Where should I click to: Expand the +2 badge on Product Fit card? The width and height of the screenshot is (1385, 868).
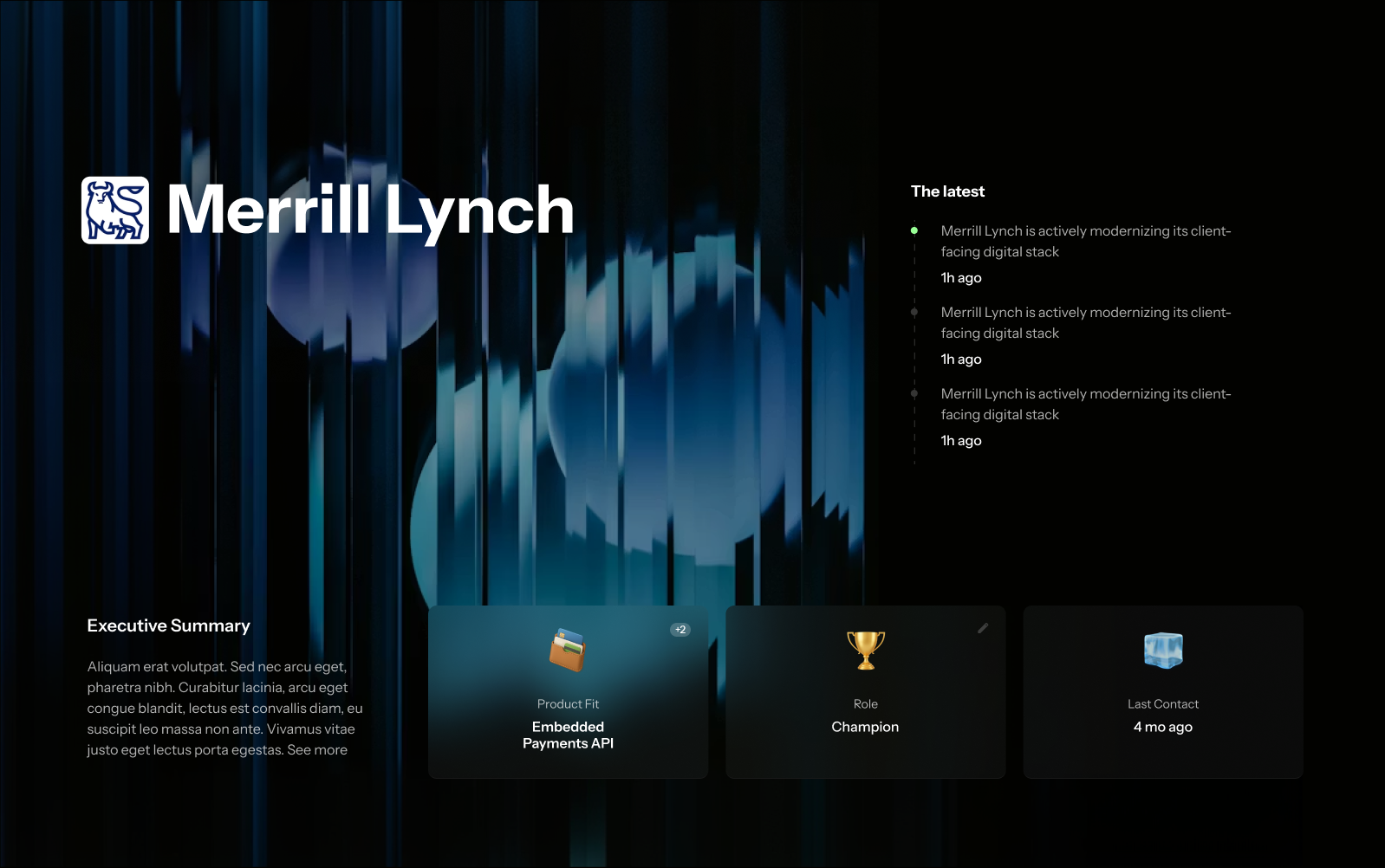680,630
